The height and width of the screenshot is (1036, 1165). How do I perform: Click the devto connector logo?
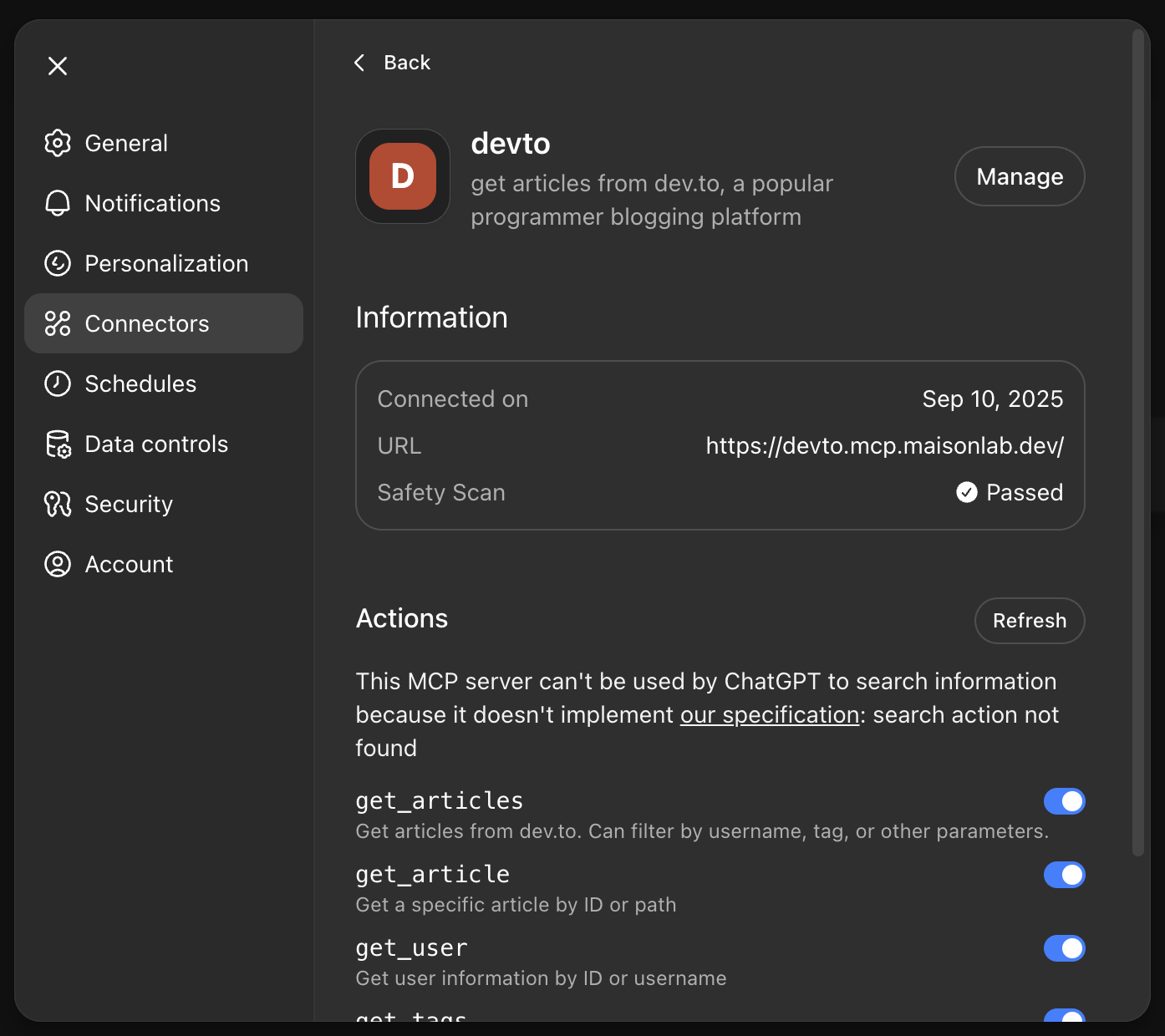coord(402,176)
